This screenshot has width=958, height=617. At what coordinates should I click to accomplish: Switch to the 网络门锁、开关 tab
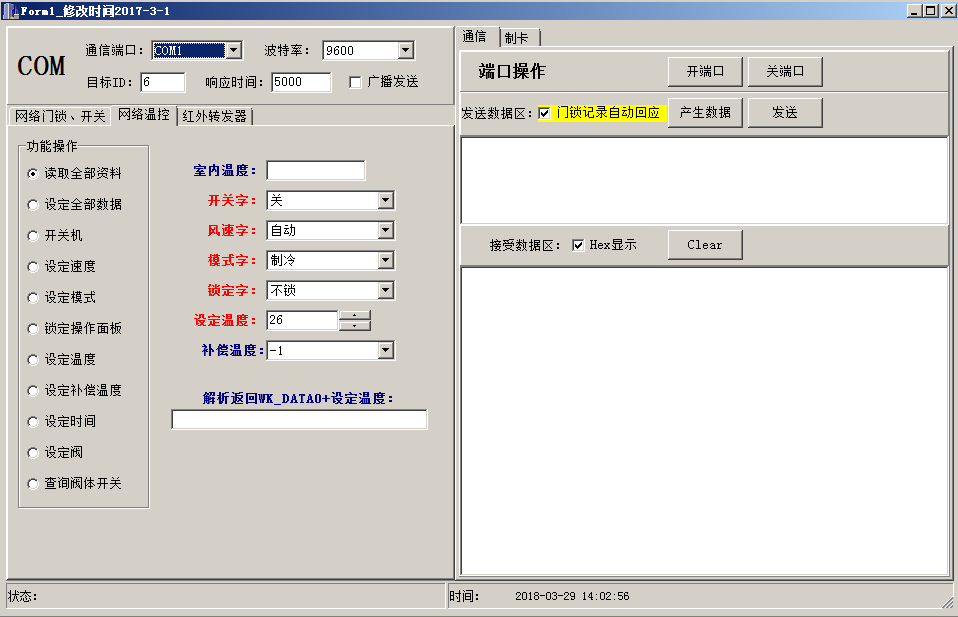pyautogui.click(x=59, y=116)
